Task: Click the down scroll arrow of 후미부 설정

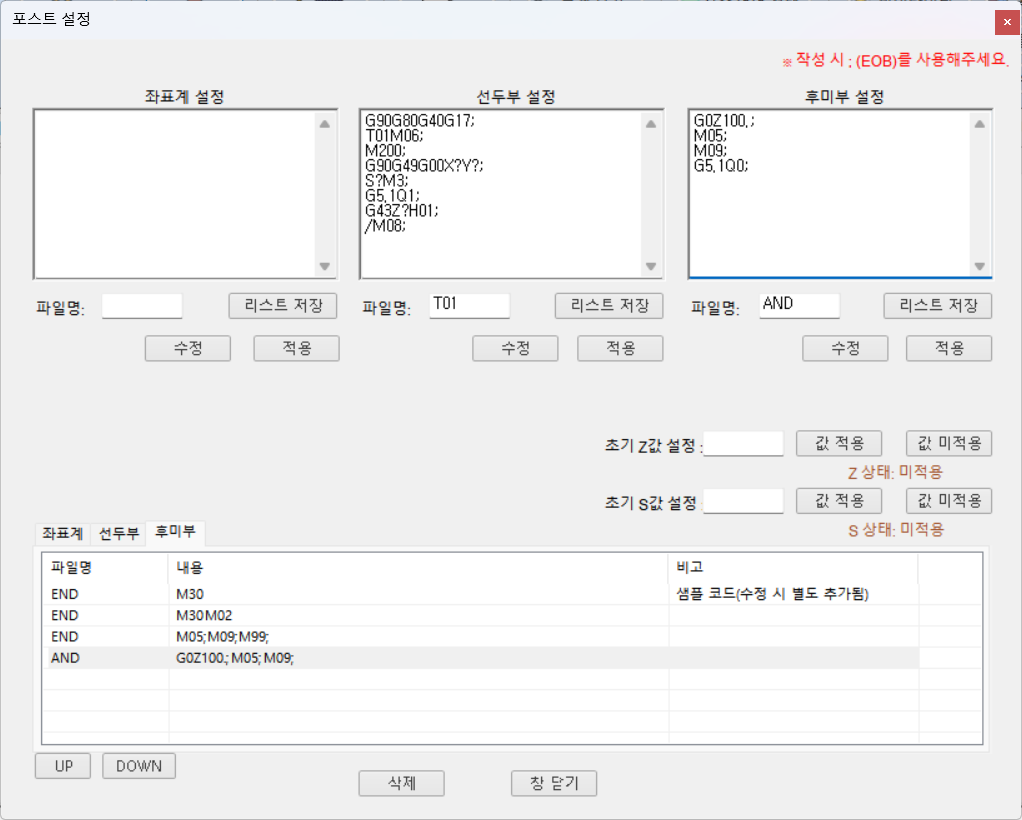Action: point(981,267)
